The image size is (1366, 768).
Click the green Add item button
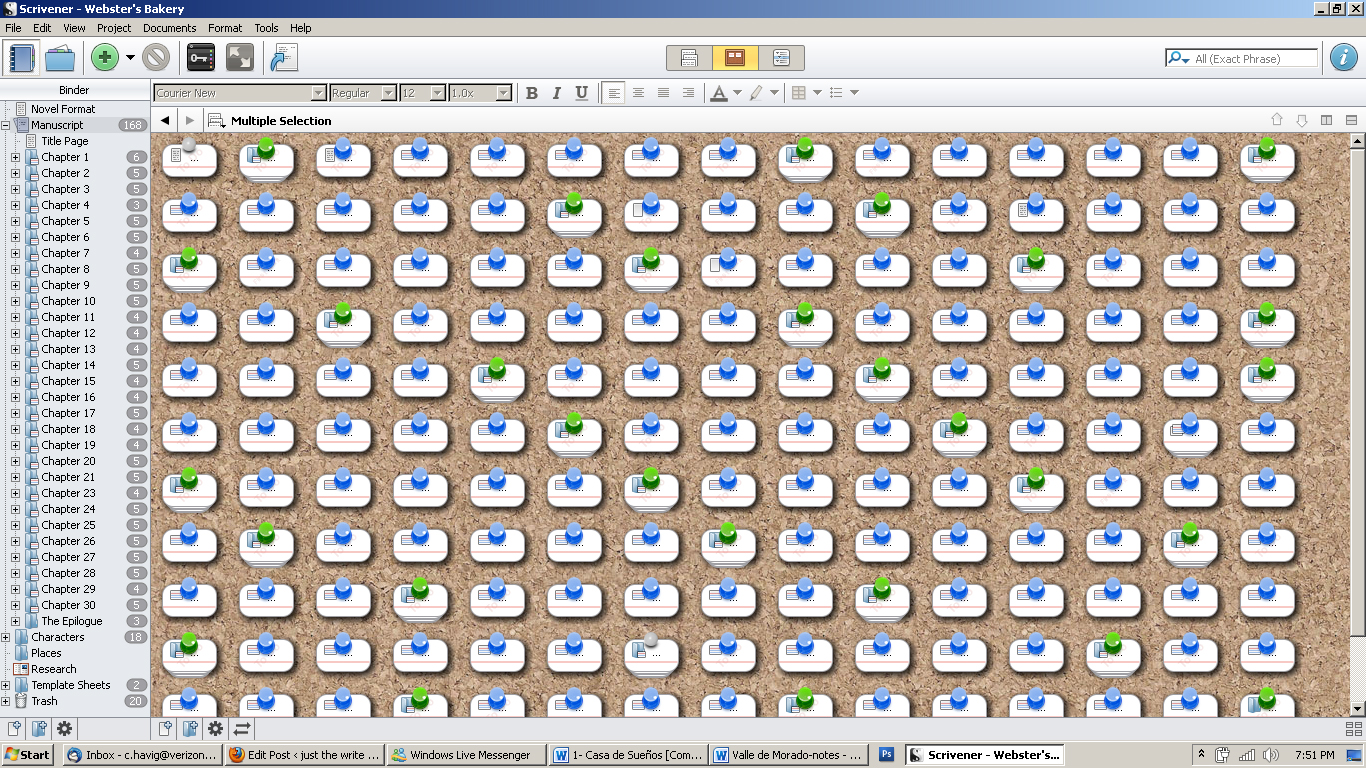pos(105,58)
